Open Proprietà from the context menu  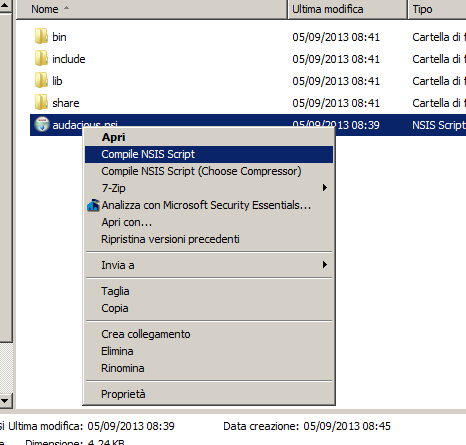point(209,394)
